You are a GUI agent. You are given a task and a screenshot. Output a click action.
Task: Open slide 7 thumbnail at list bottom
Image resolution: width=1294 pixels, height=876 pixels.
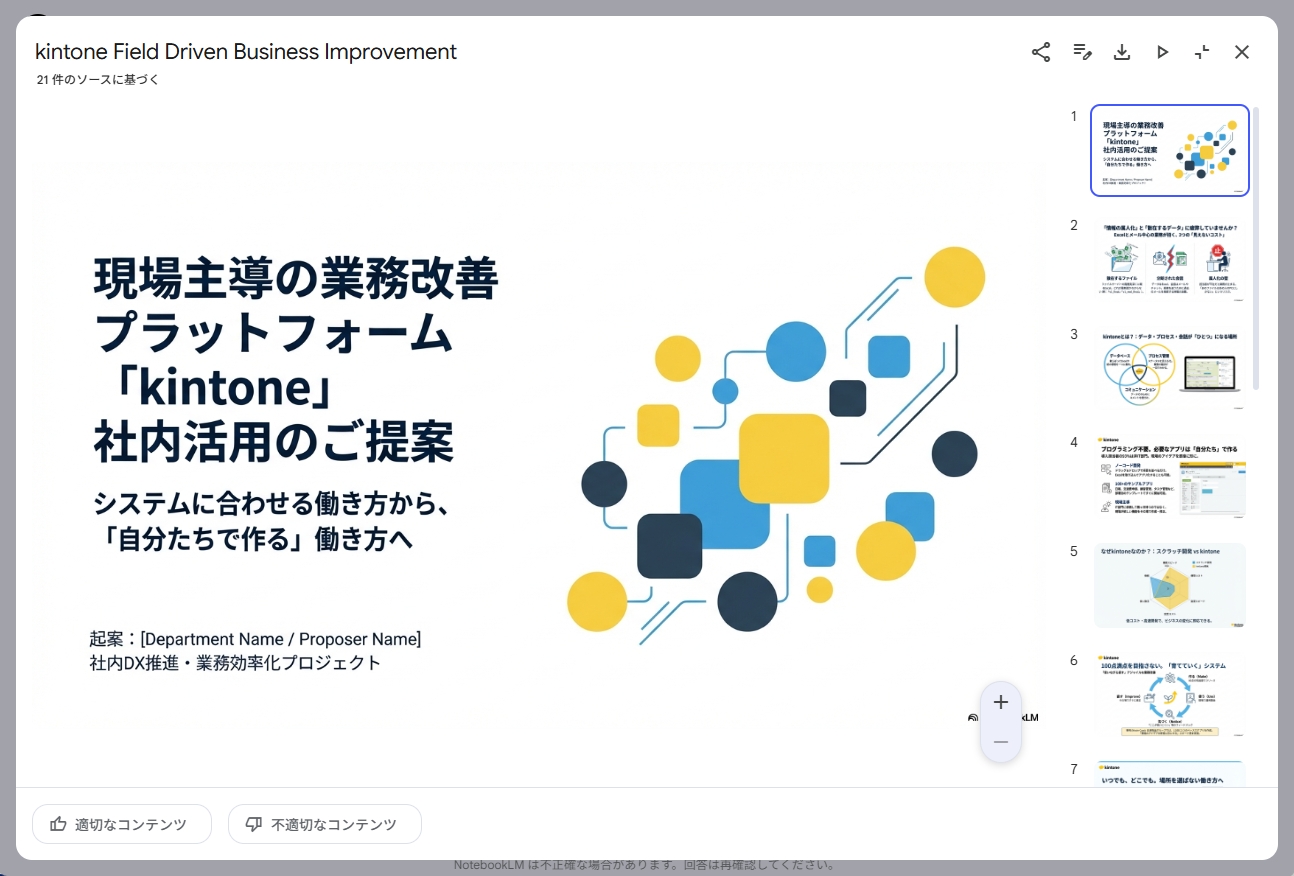[1170, 773]
